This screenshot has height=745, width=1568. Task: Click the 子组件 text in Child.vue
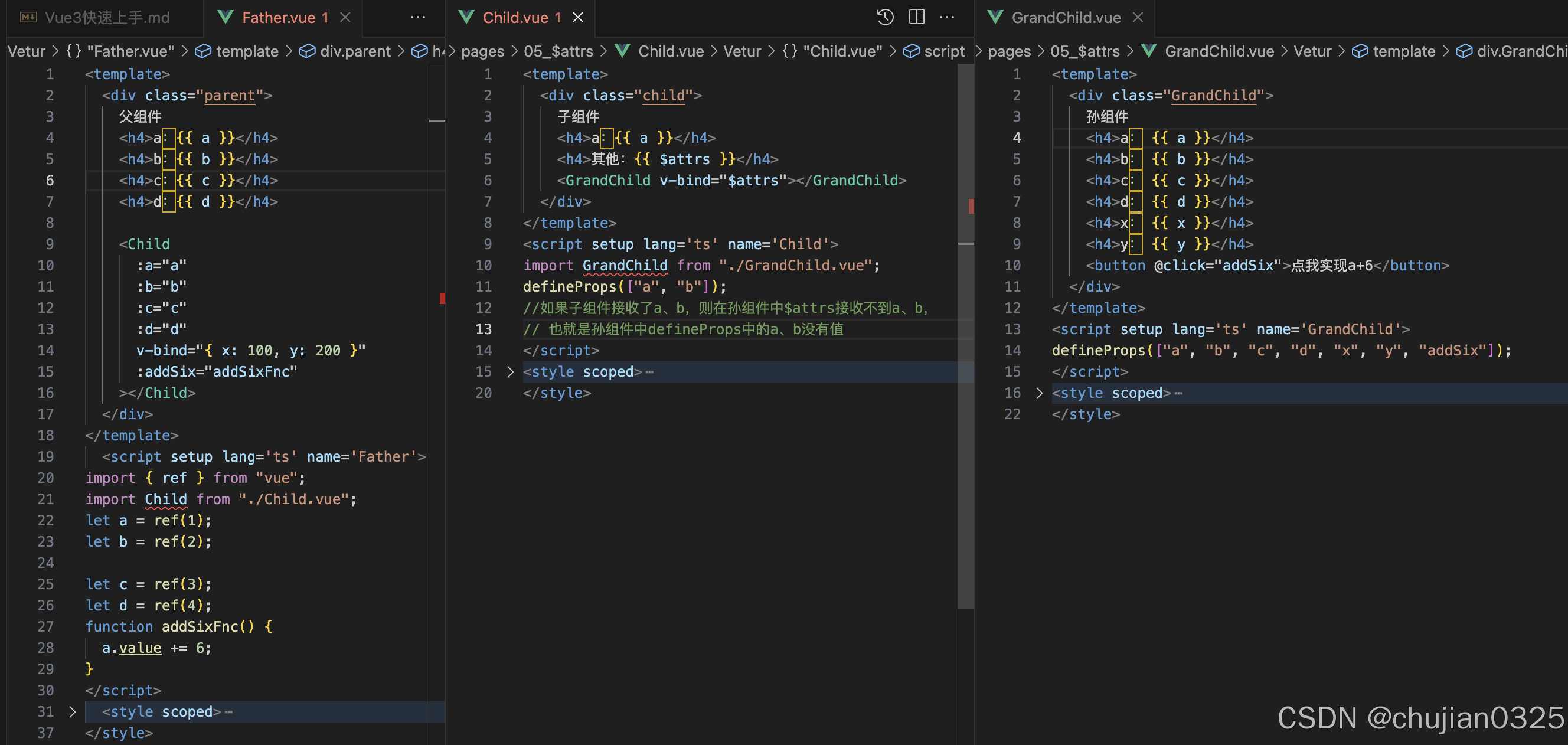tap(579, 116)
